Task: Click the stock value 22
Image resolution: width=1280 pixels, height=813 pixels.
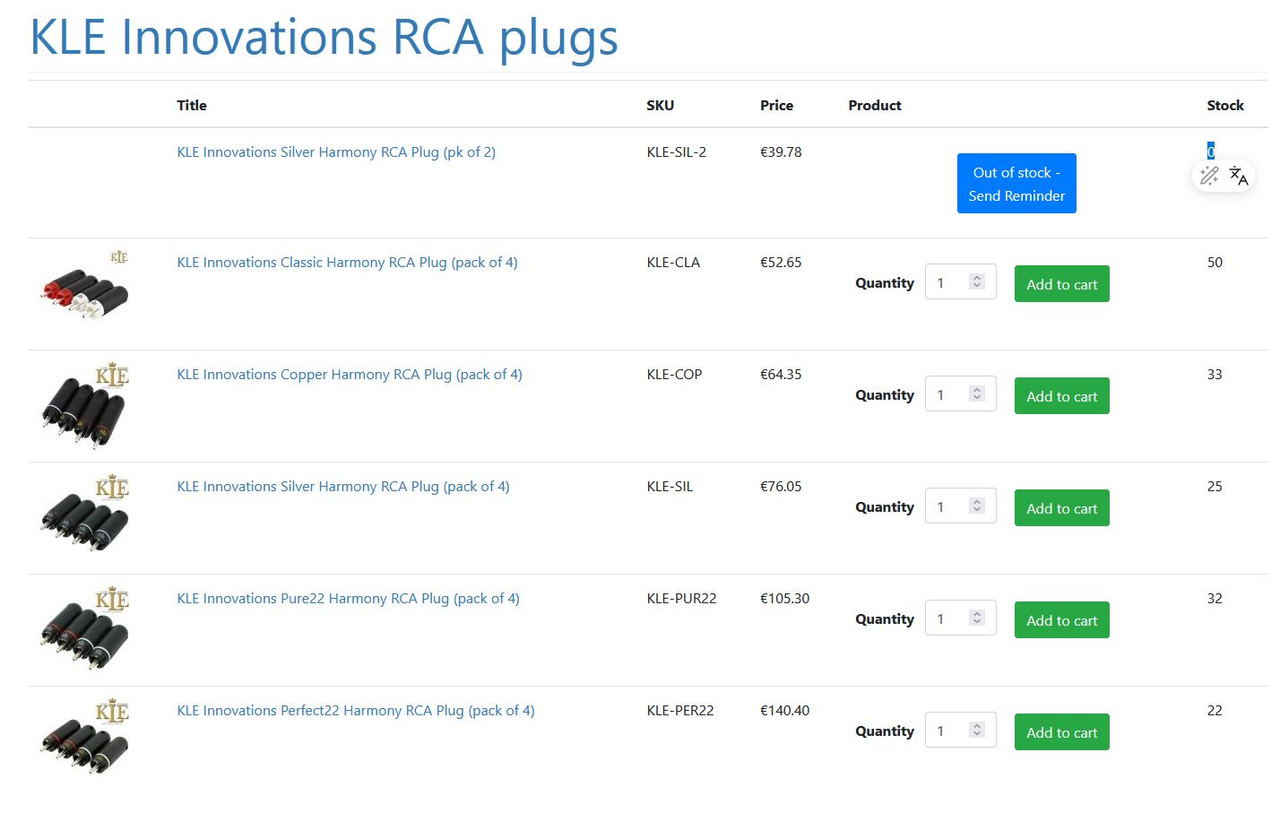Action: coord(1215,710)
